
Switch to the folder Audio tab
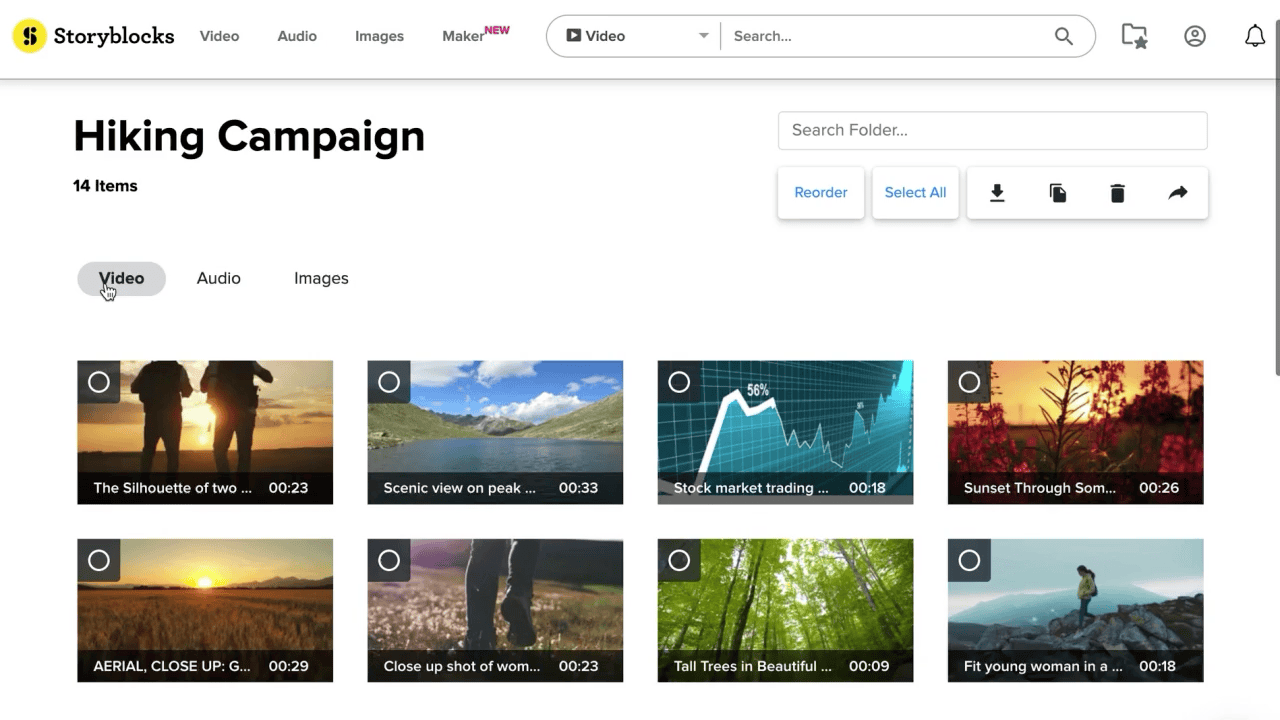tap(218, 278)
